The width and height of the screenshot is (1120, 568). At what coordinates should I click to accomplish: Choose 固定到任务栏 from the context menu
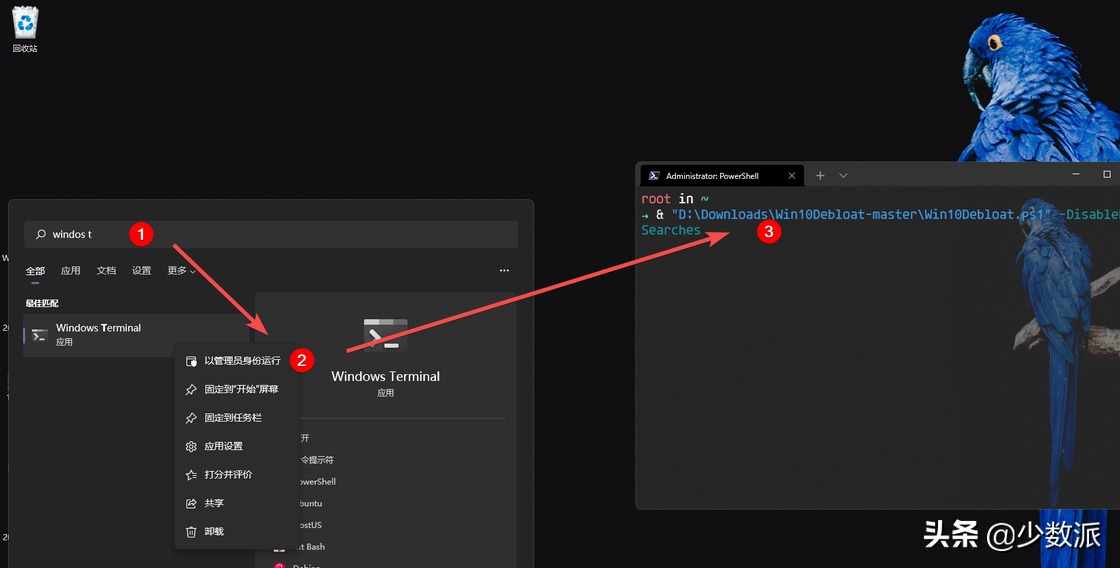[x=236, y=418]
